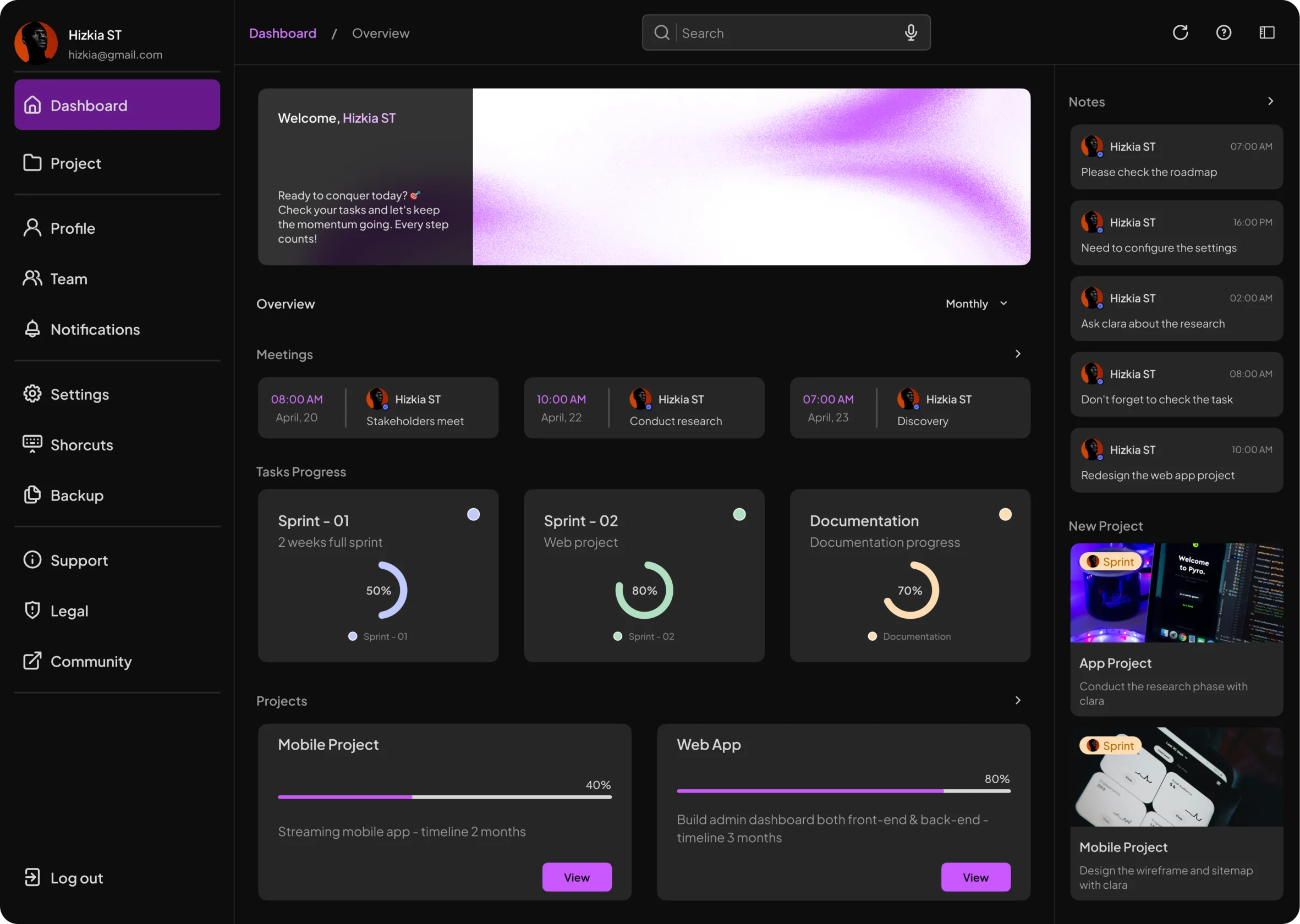Click Dashboard breadcrumb link
This screenshot has width=1300, height=924.
coord(282,33)
